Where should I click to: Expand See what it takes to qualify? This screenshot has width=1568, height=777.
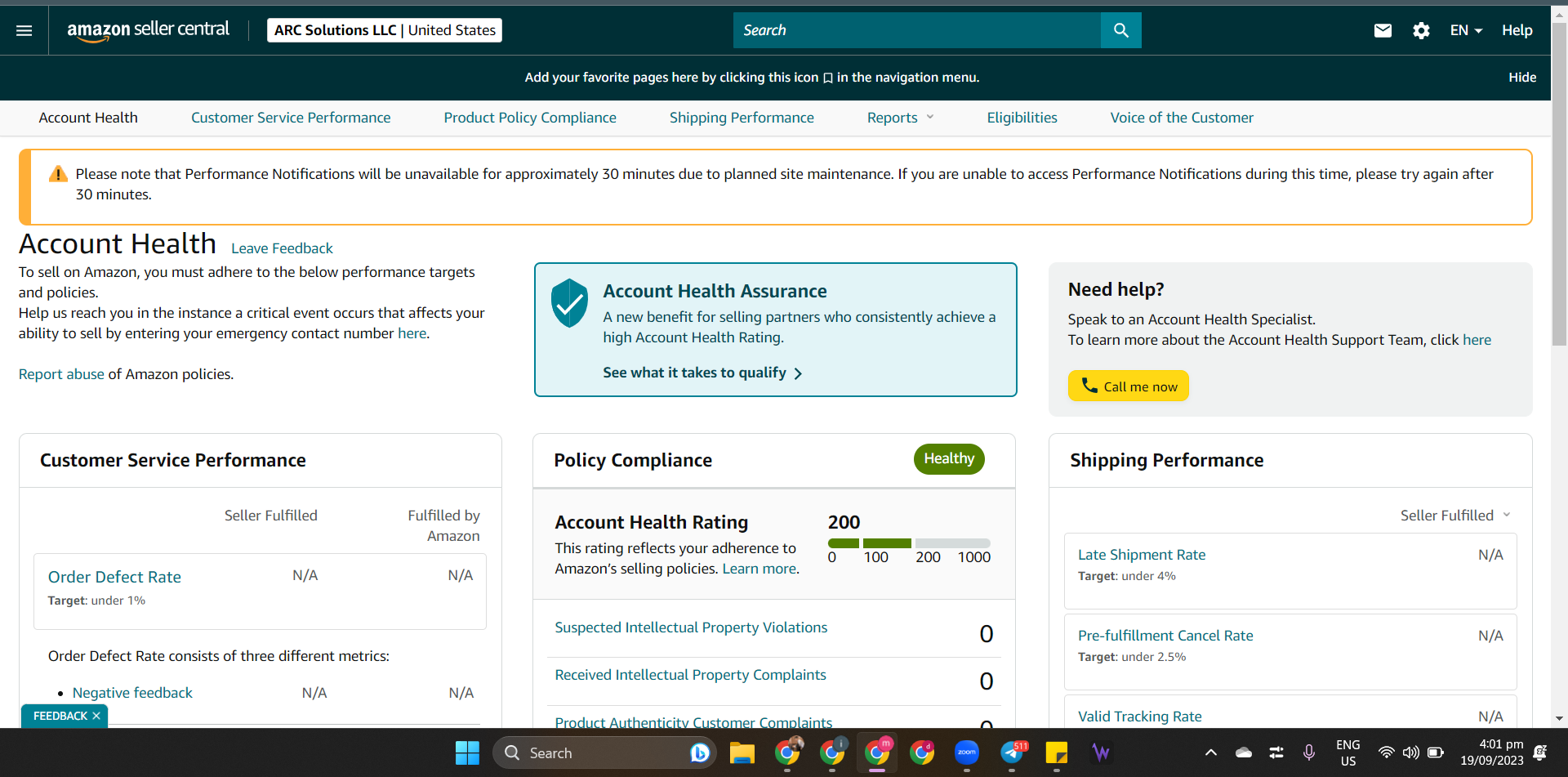702,373
